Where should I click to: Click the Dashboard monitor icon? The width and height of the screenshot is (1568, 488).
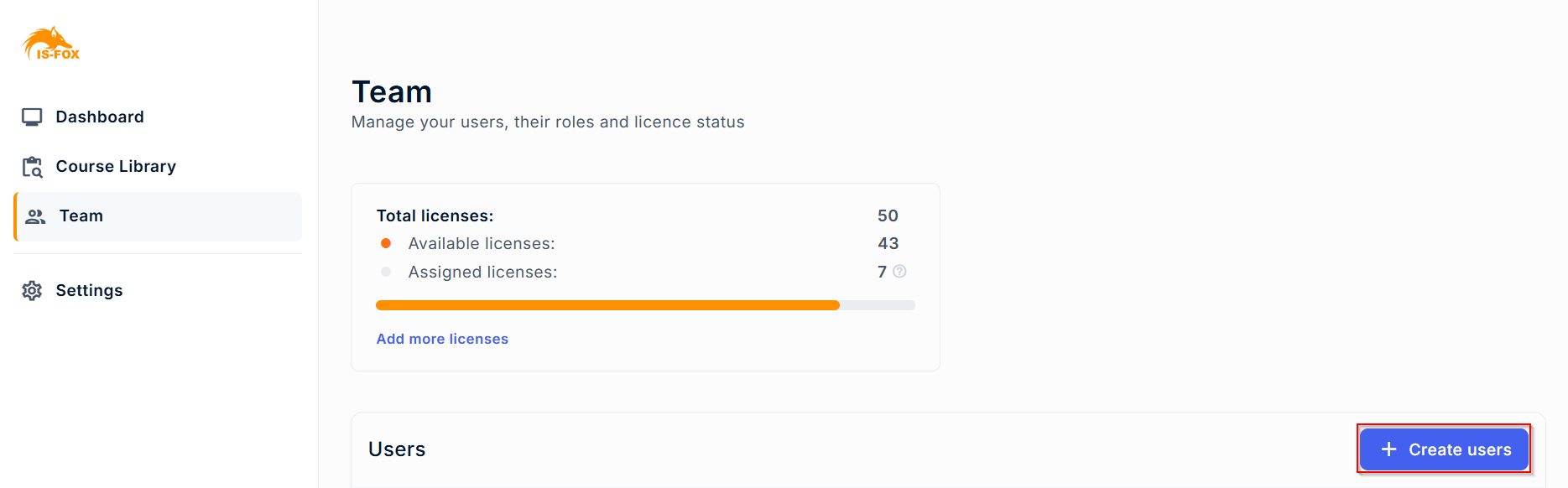click(x=32, y=117)
